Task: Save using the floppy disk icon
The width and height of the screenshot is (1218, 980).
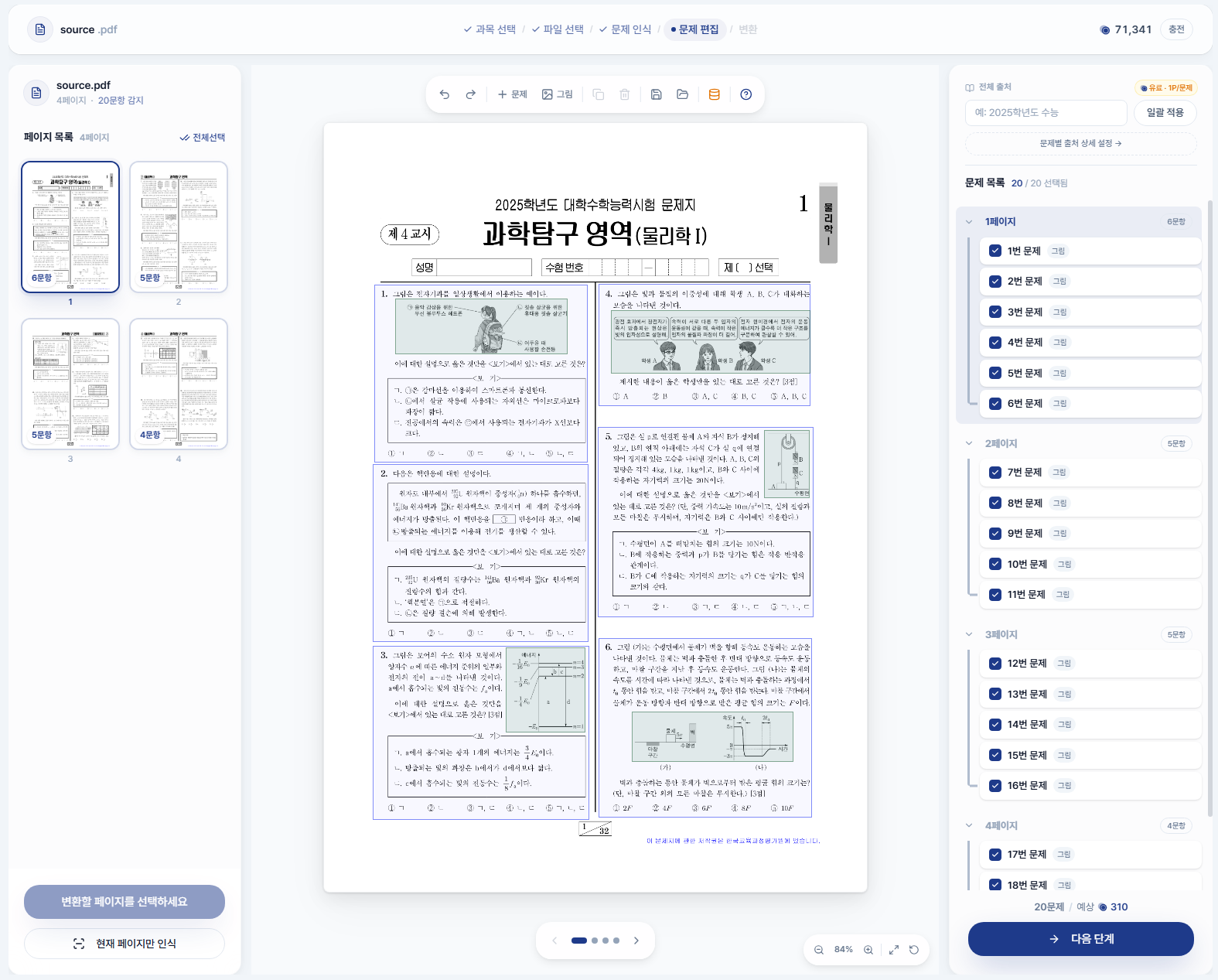Action: click(656, 94)
